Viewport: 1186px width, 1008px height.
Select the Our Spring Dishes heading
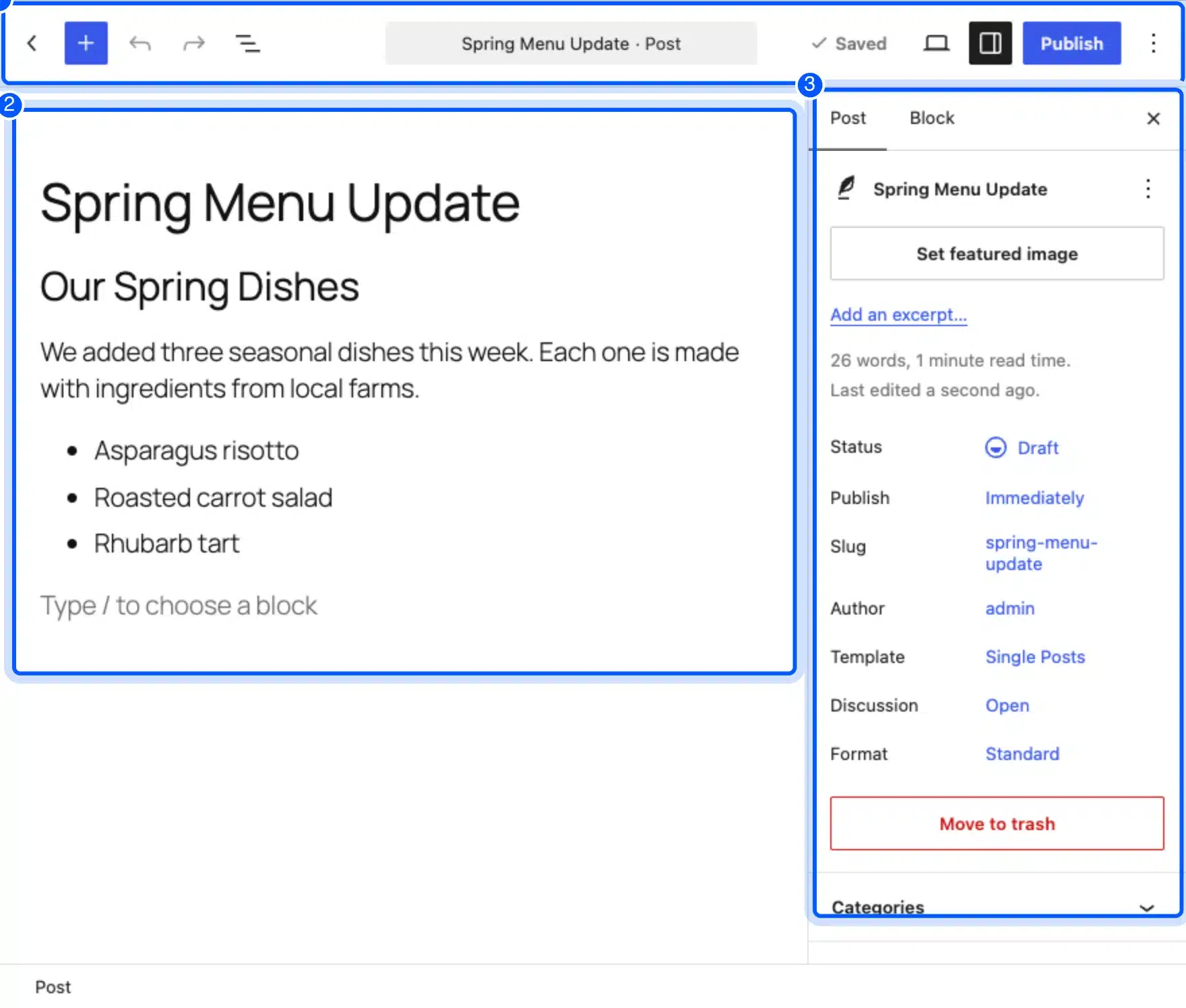pos(199,287)
